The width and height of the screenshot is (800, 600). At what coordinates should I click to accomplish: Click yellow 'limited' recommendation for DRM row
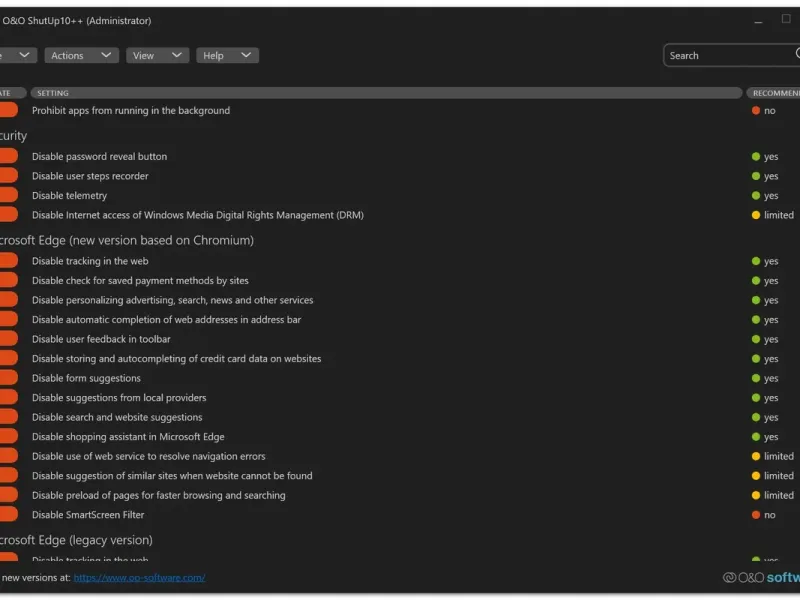773,215
